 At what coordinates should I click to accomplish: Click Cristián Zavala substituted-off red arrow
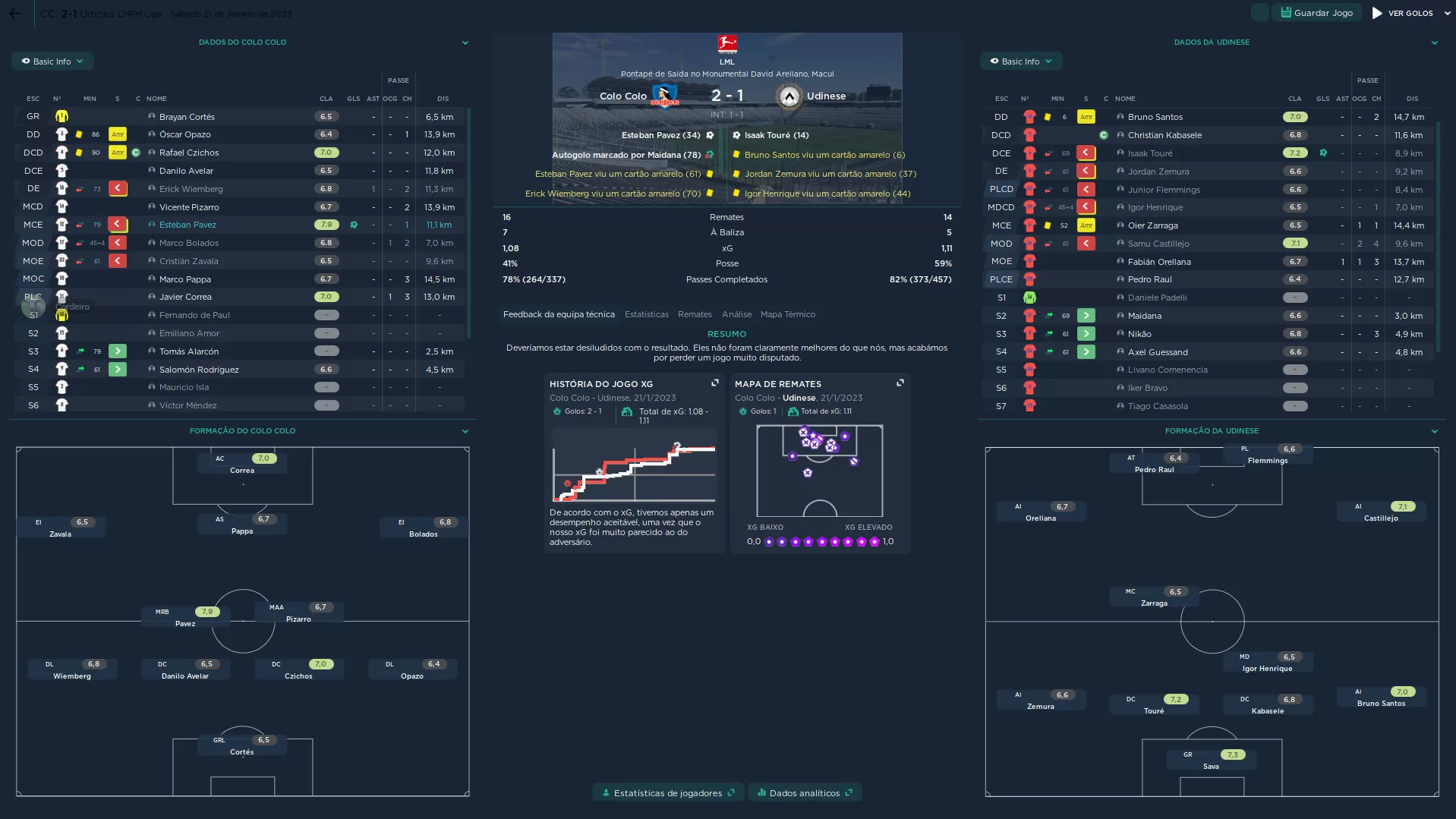(x=118, y=261)
